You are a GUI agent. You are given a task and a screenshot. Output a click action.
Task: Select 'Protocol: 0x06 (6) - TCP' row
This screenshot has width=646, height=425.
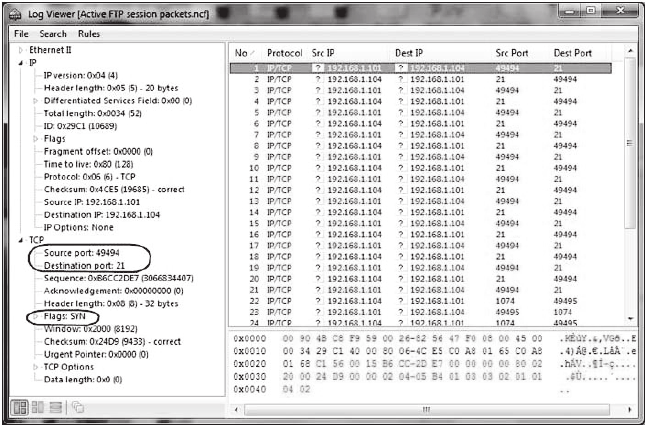89,177
